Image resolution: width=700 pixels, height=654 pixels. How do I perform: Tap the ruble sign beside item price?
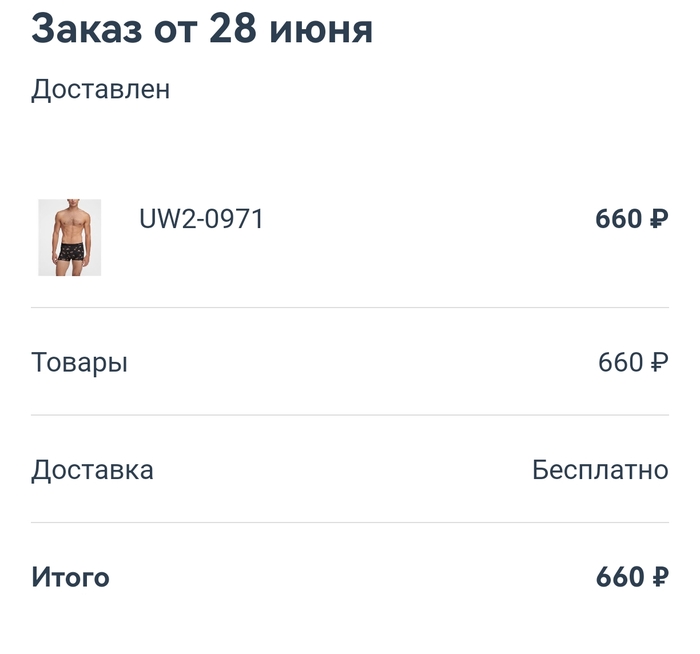click(659, 219)
